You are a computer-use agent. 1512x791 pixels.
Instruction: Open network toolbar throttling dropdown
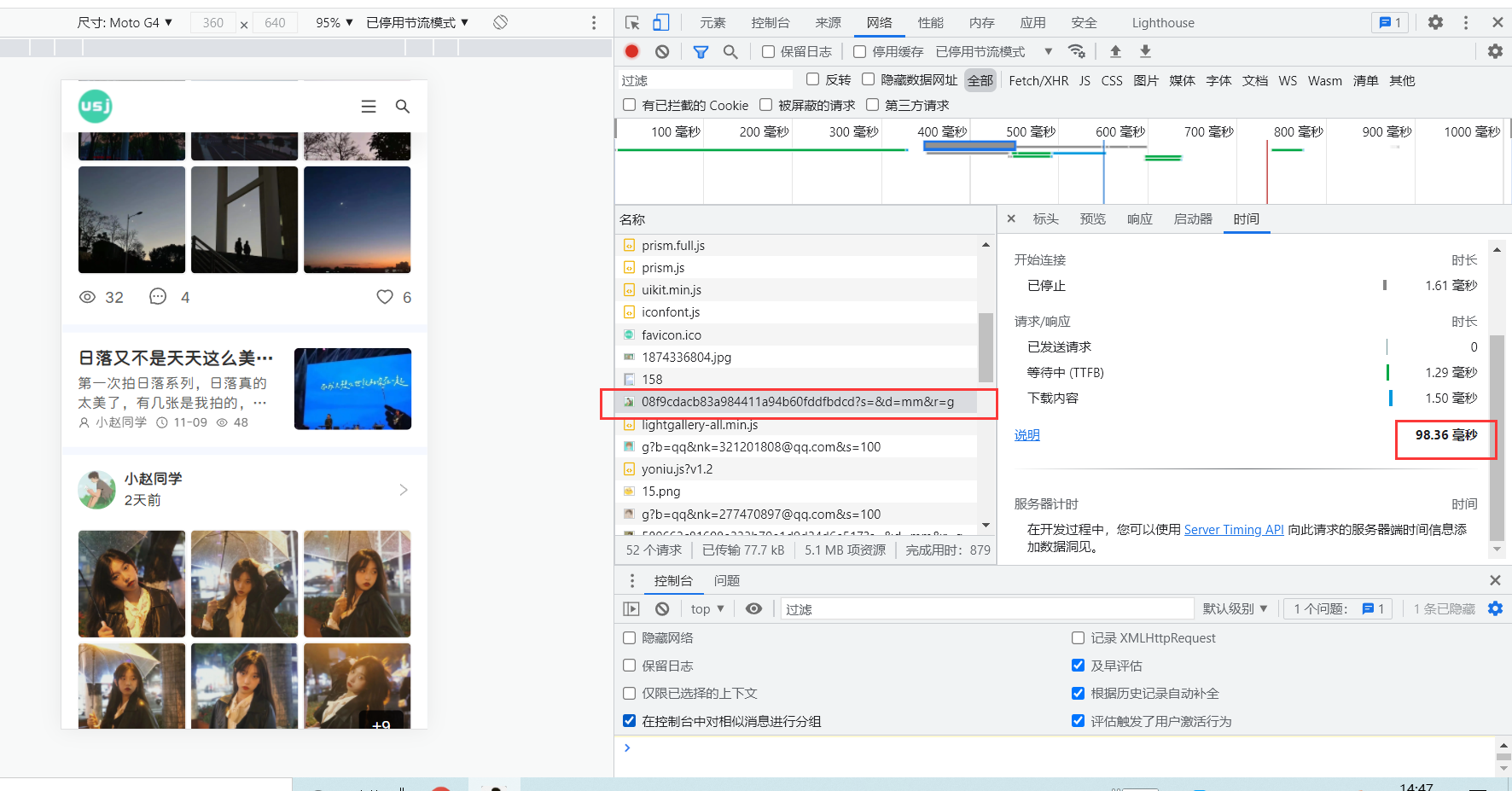[x=994, y=52]
